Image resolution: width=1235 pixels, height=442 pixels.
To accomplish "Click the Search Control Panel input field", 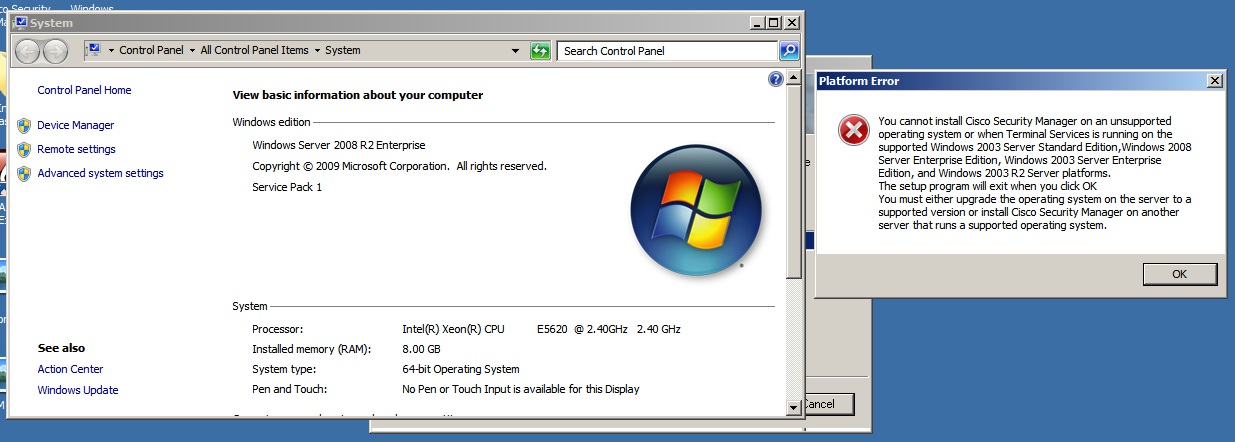I will (x=667, y=50).
